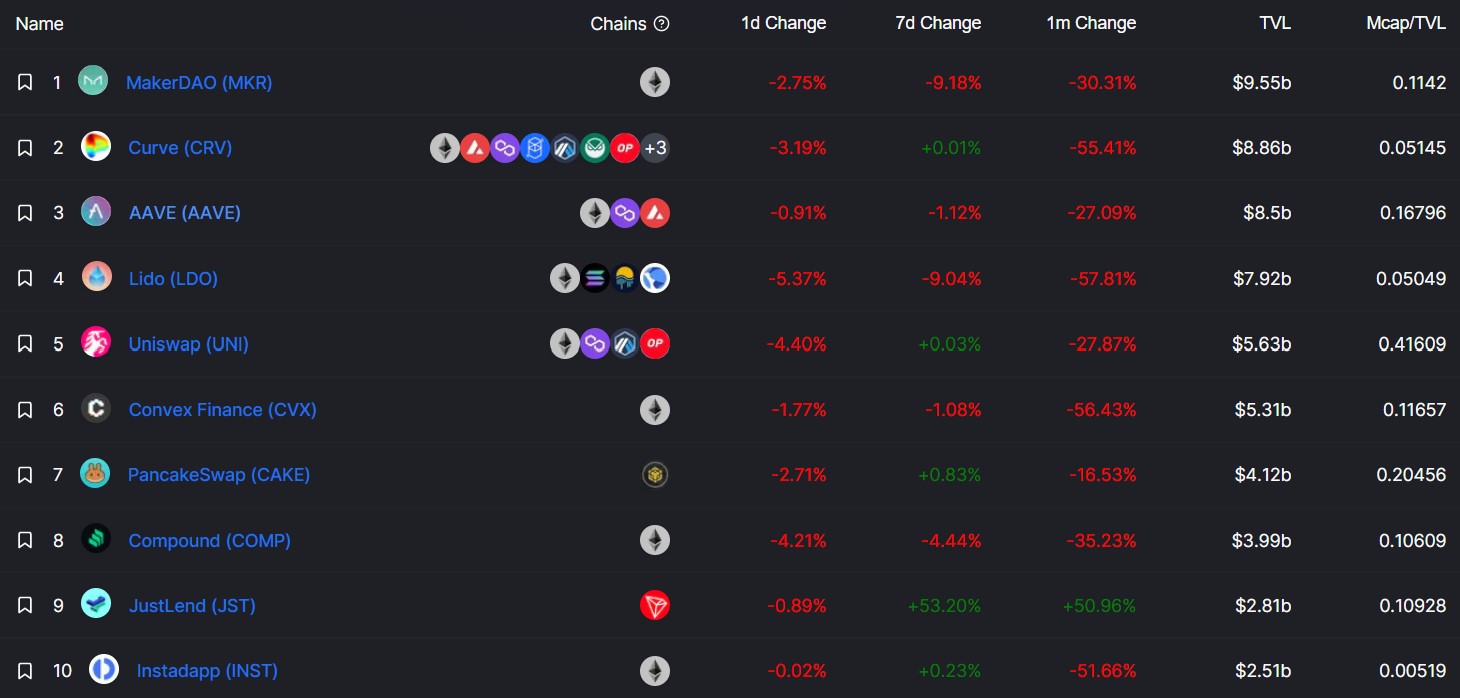The image size is (1460, 698).
Task: Click the Avalanche chain icon in AAVE row
Action: click(655, 213)
